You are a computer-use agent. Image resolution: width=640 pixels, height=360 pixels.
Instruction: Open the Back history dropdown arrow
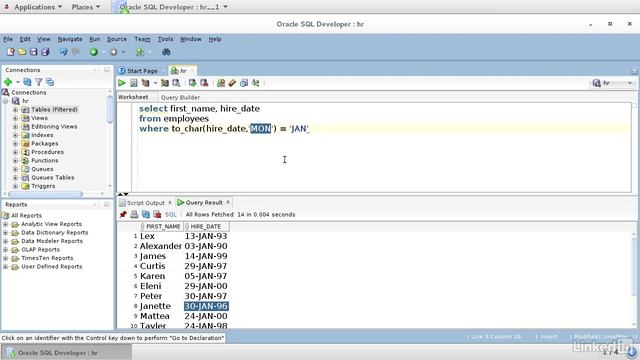104,52
